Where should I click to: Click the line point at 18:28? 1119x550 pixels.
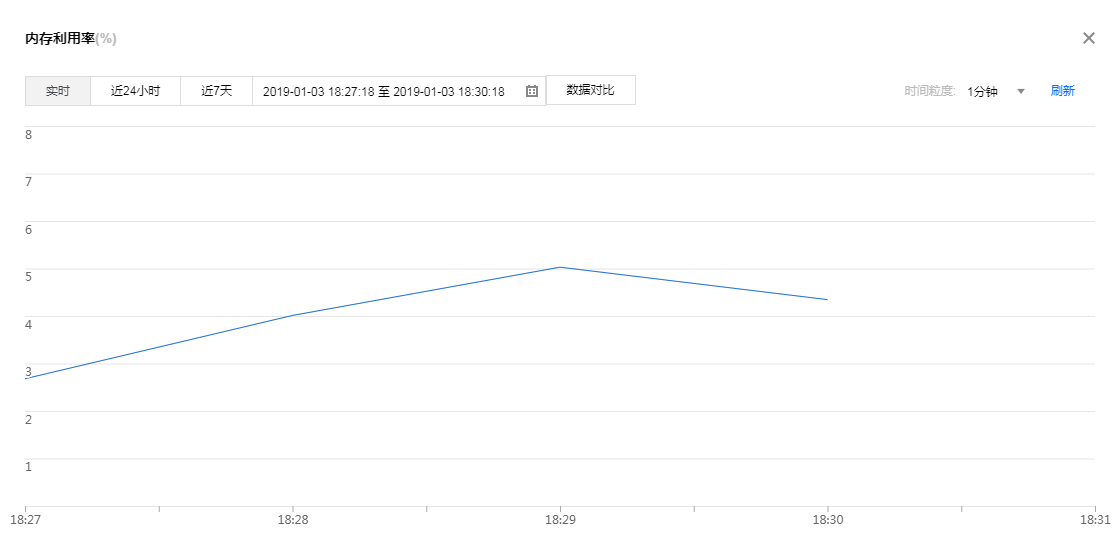292,315
